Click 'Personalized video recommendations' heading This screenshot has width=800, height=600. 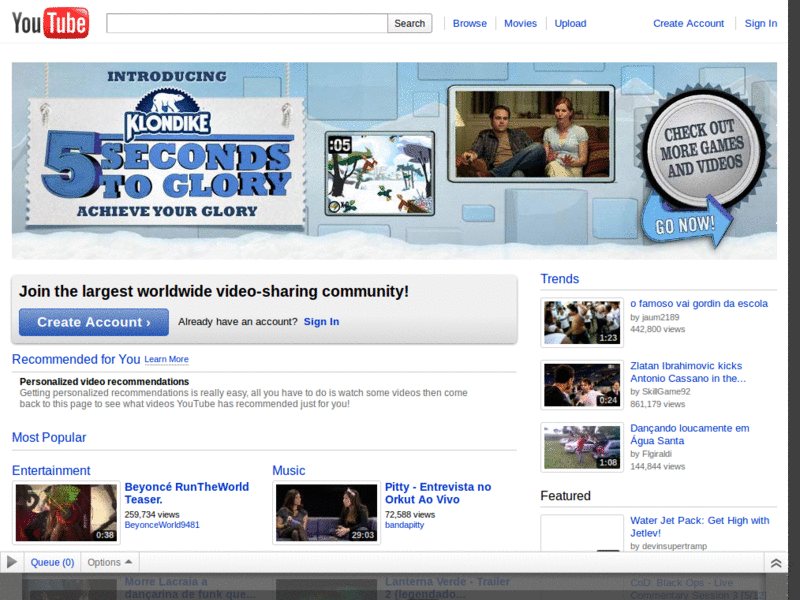(x=104, y=382)
